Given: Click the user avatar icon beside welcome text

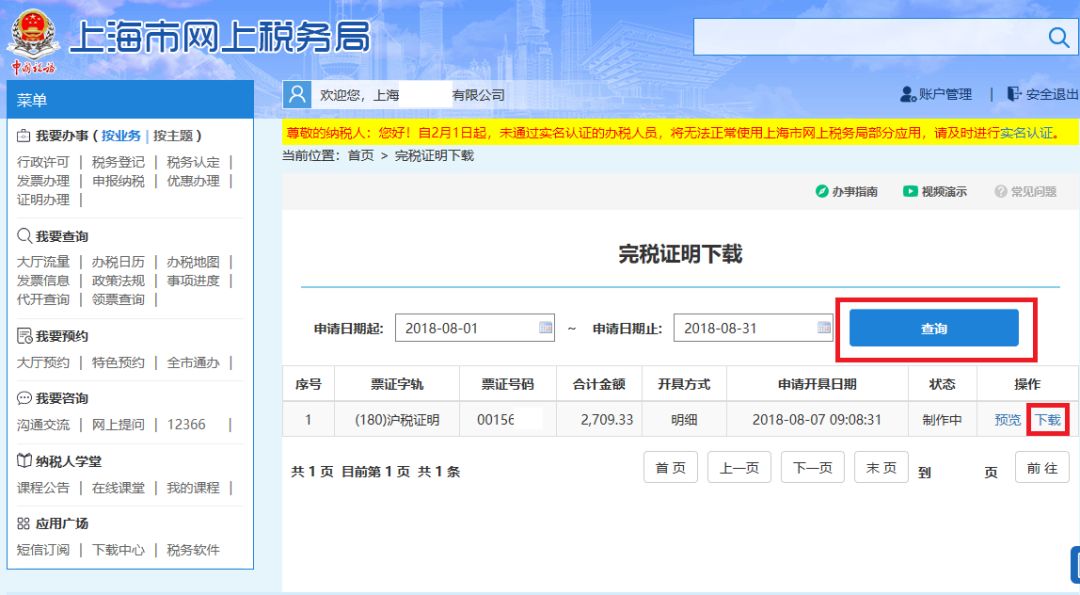Looking at the screenshot, I should tap(297, 94).
